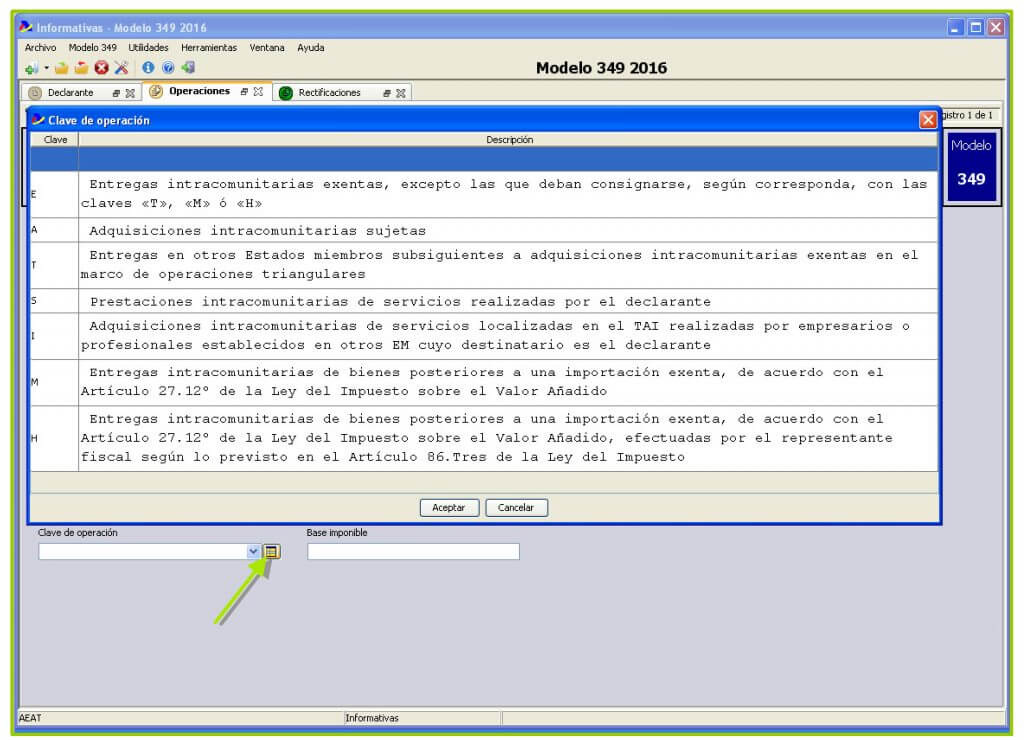Click the Cancelar button
The image size is (1024, 740).
(516, 507)
